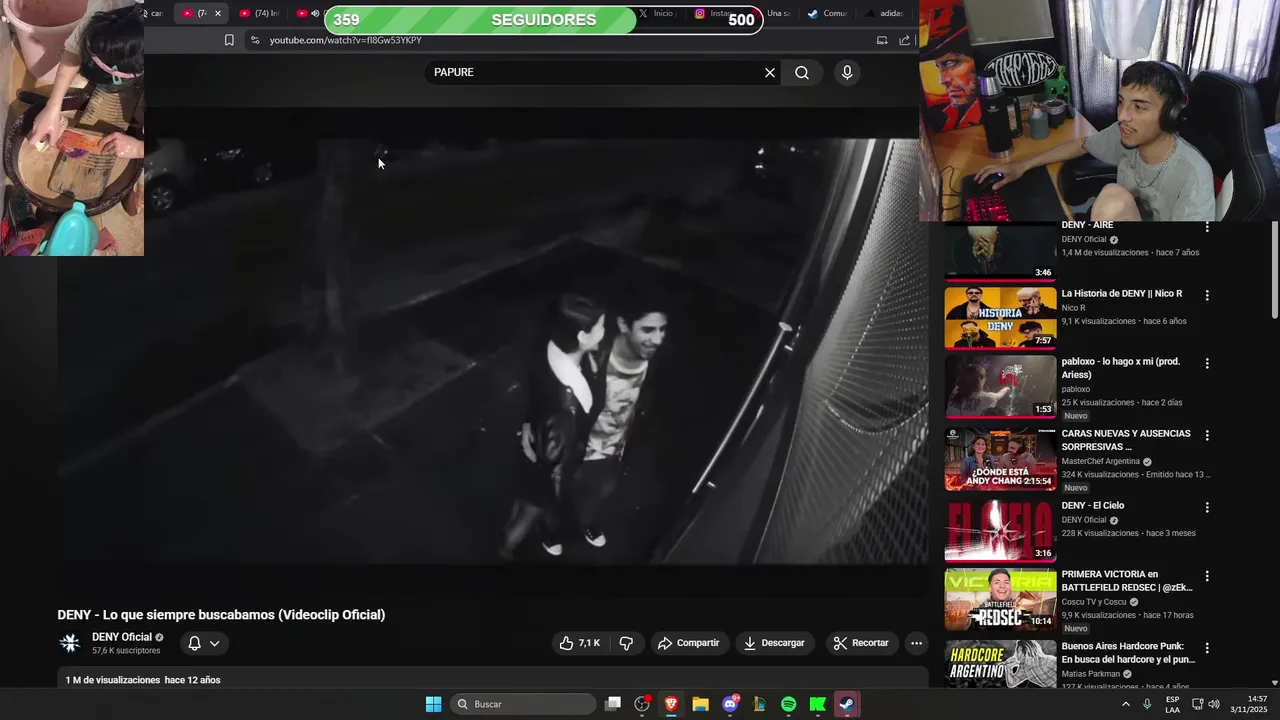Bookmark page using address bar bookmark icon

click(x=229, y=40)
